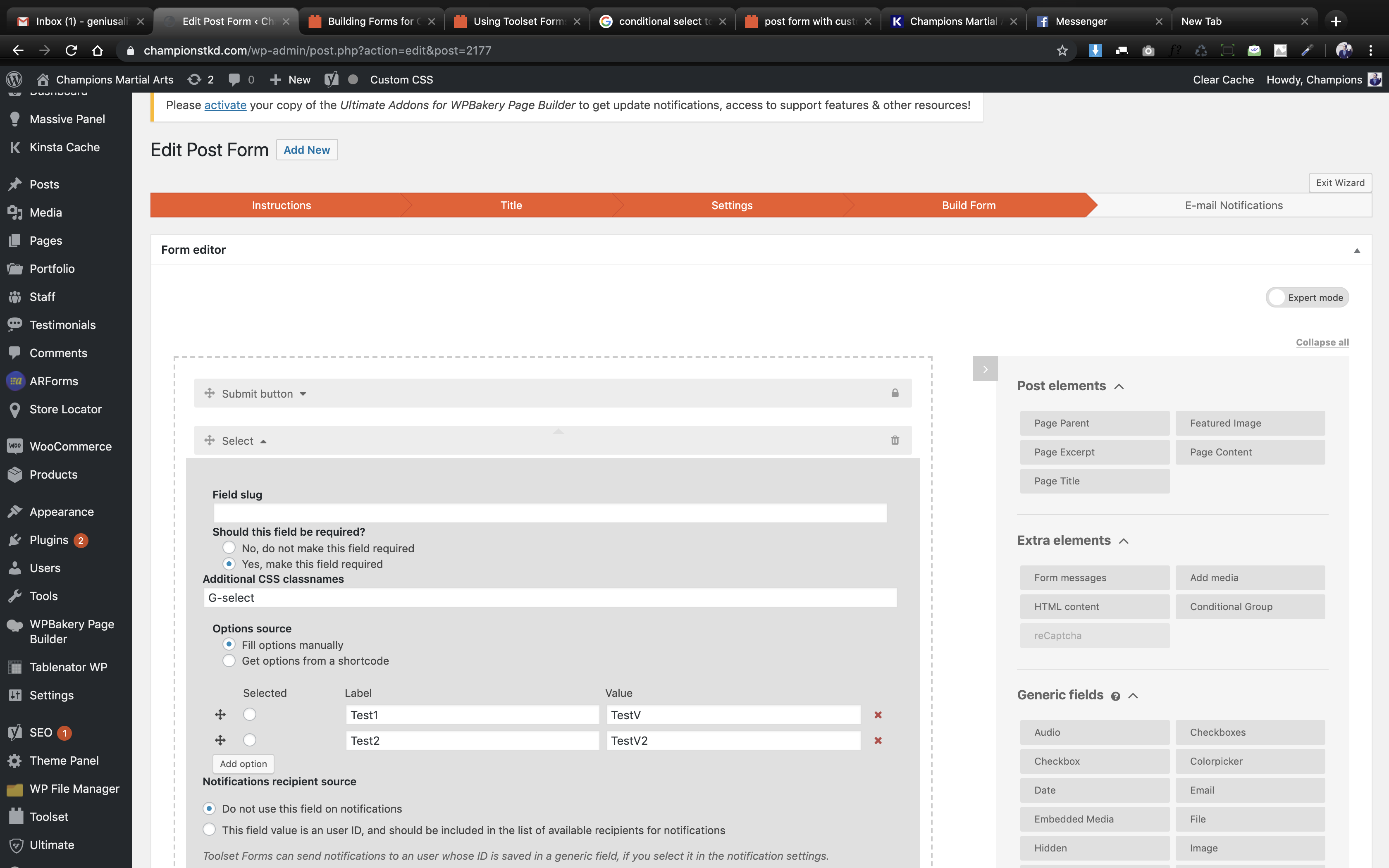Click the Add option button
The width and height of the screenshot is (1389, 868).
tap(243, 763)
